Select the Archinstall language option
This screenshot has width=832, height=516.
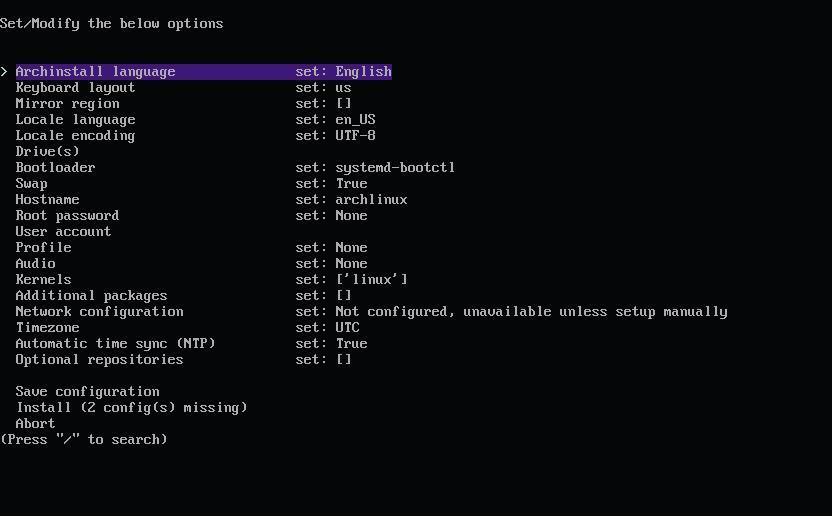click(x=204, y=72)
